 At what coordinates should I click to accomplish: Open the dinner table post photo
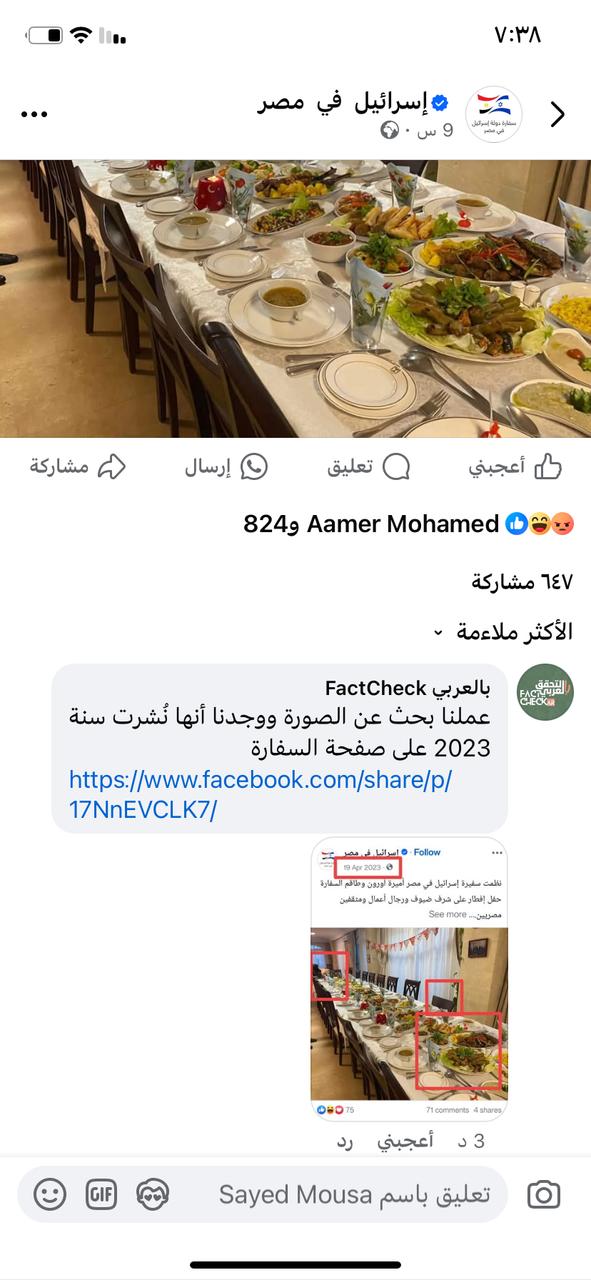pos(295,299)
